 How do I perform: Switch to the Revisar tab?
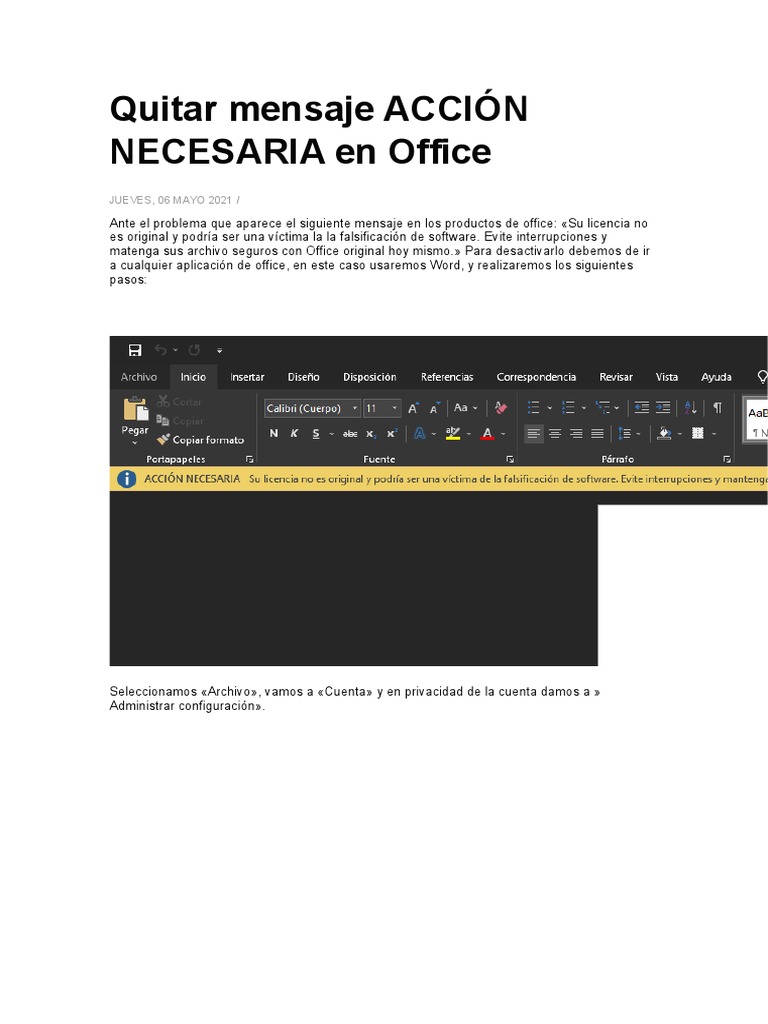click(616, 377)
